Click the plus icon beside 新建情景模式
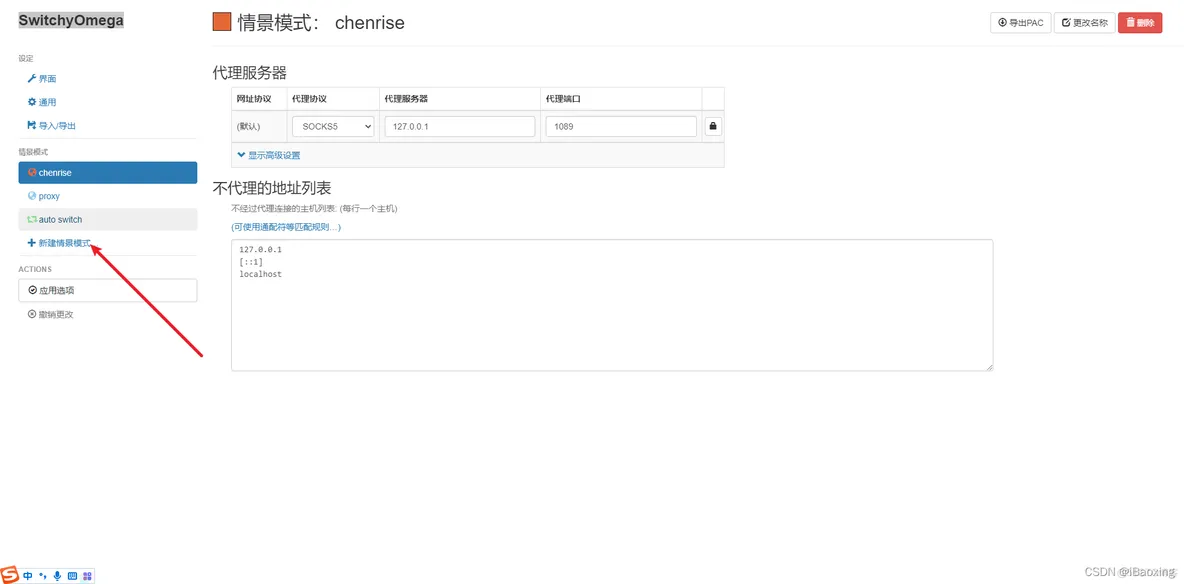1184x584 pixels. click(x=32, y=243)
